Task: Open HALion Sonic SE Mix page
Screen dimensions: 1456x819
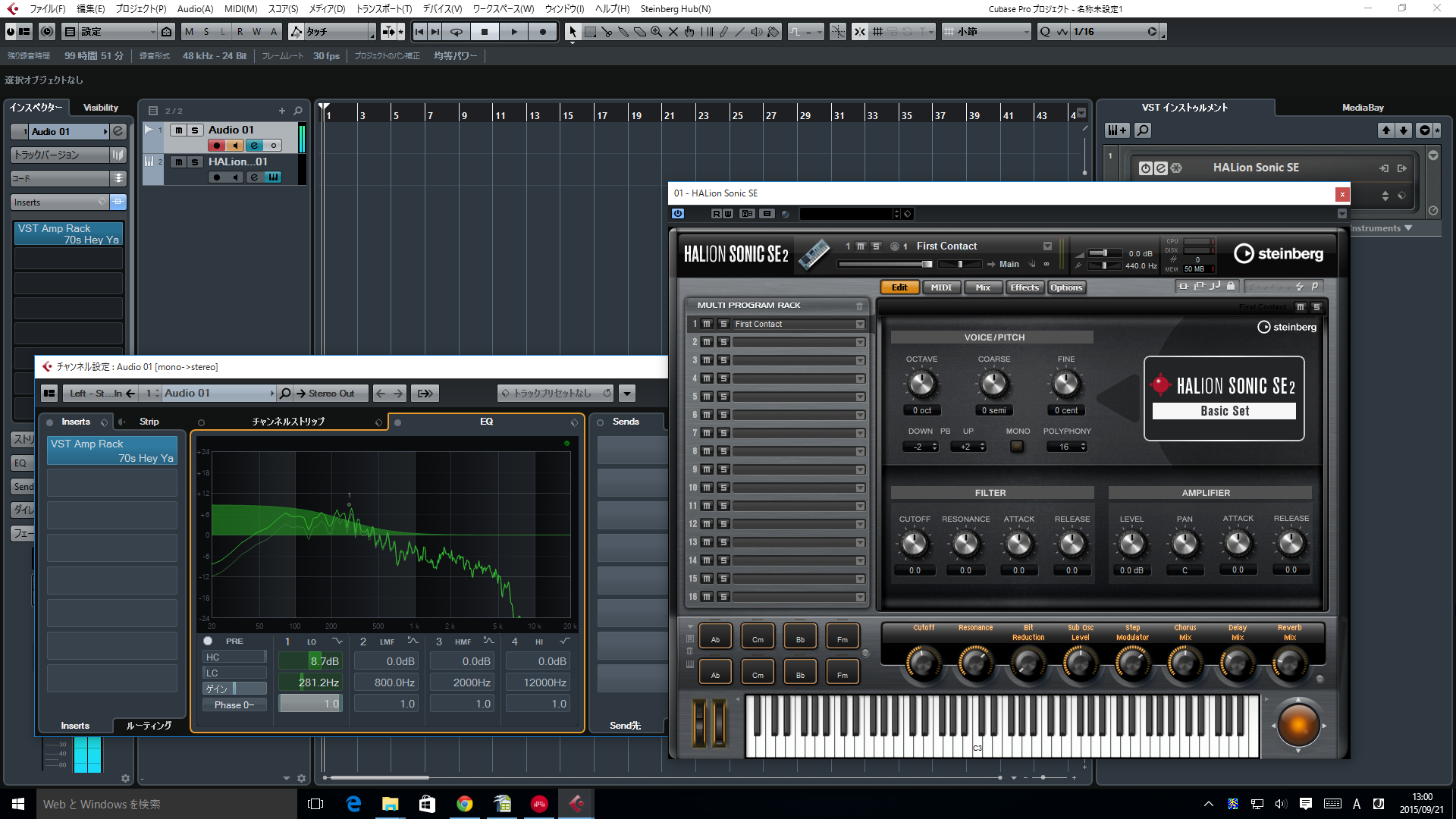Action: click(983, 287)
